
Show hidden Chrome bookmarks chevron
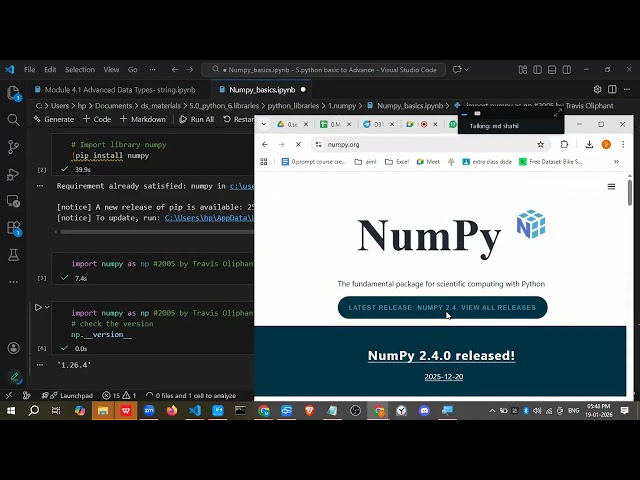click(616, 162)
